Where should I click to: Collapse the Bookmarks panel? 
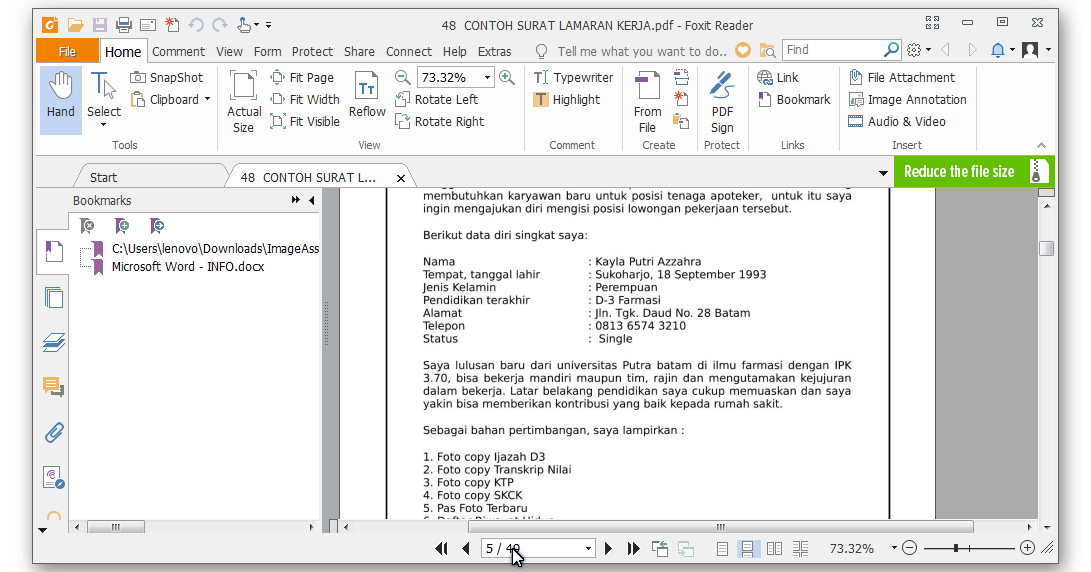point(312,200)
